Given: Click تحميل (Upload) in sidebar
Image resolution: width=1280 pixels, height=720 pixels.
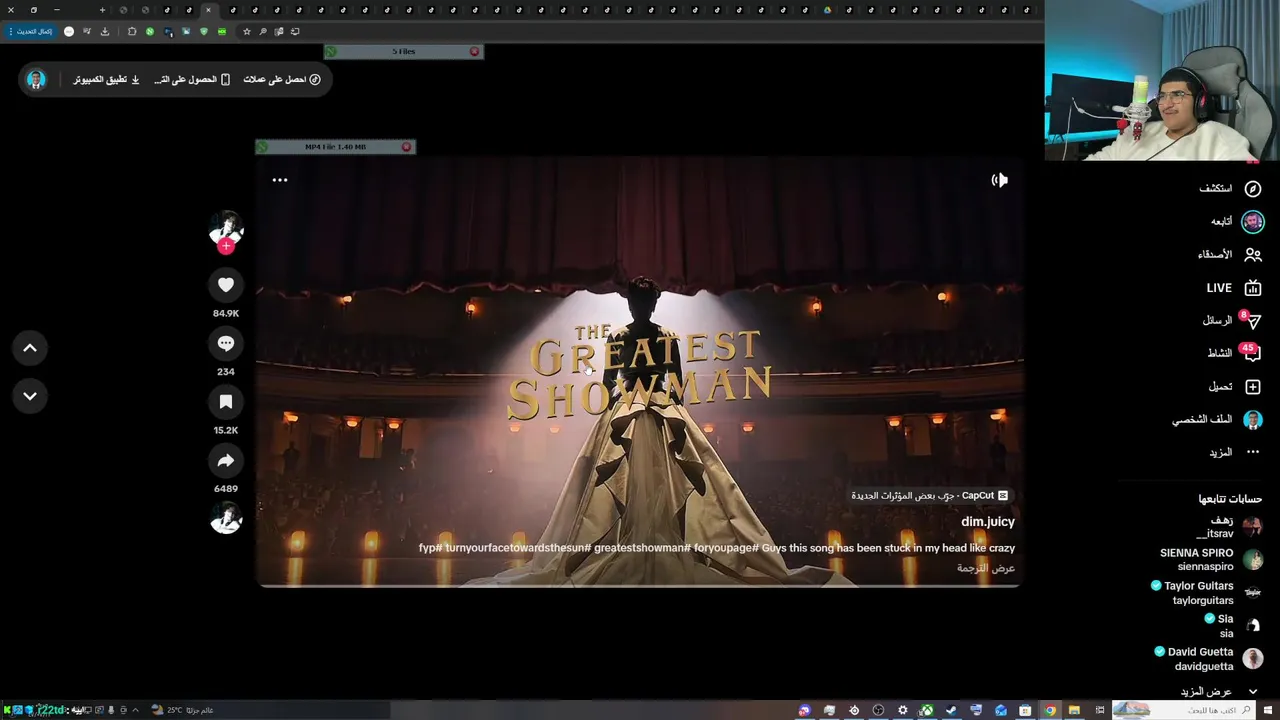Looking at the screenshot, I should tap(1234, 387).
